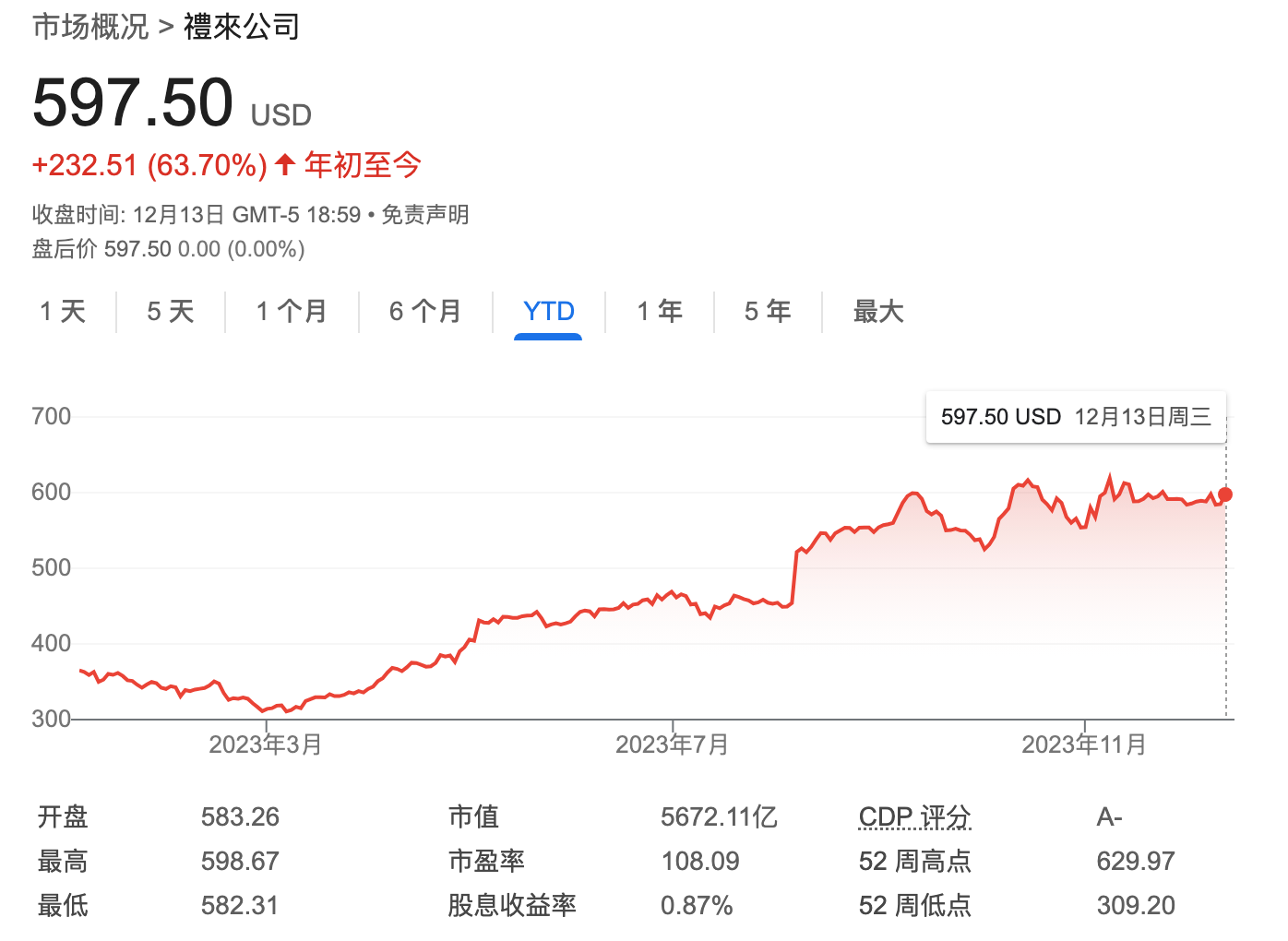This screenshot has width=1288, height=941.
Task: Select the 1 天 range tab
Action: click(x=63, y=312)
